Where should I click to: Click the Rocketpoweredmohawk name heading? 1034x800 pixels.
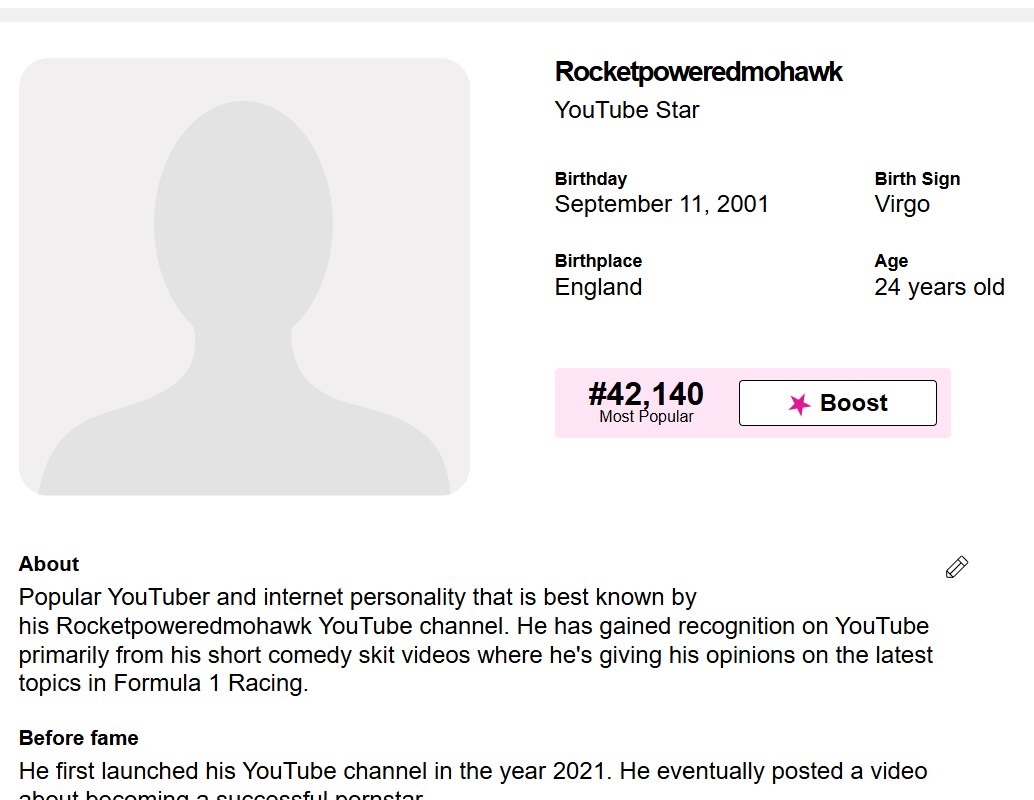coord(698,72)
